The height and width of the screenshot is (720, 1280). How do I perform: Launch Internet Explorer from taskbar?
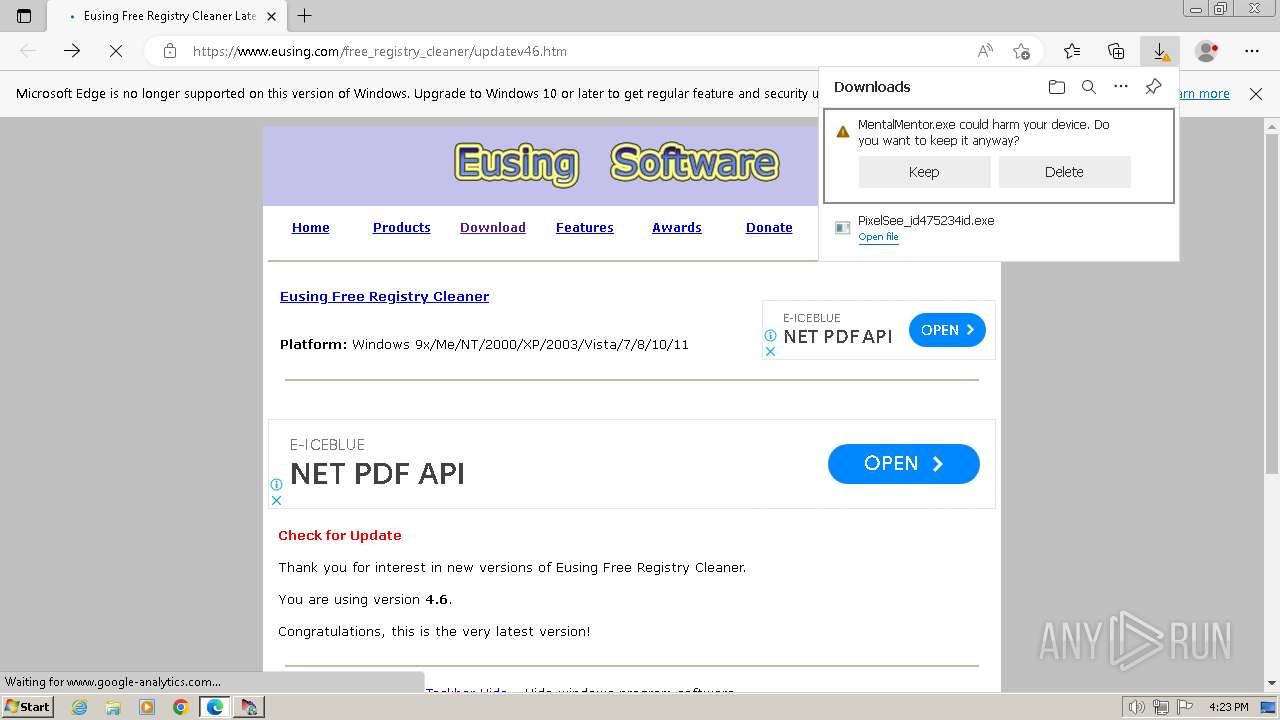click(80, 707)
